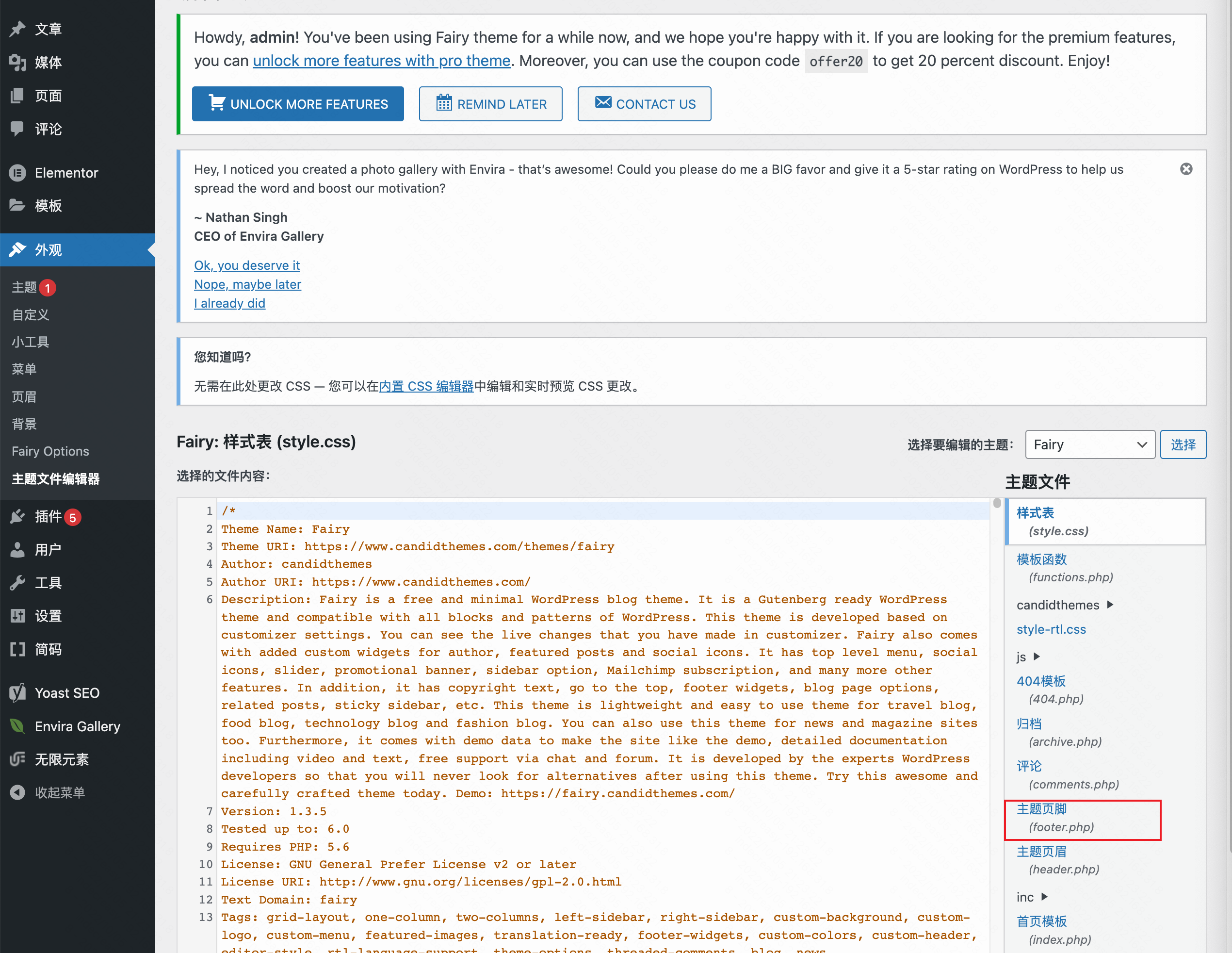Click the Yoast SEO logo icon

click(17, 693)
